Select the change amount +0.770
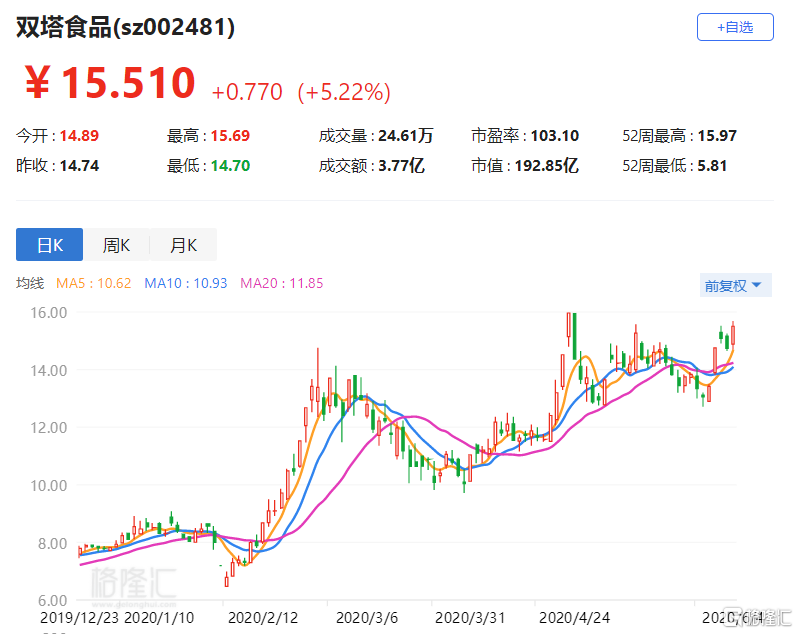 [247, 92]
